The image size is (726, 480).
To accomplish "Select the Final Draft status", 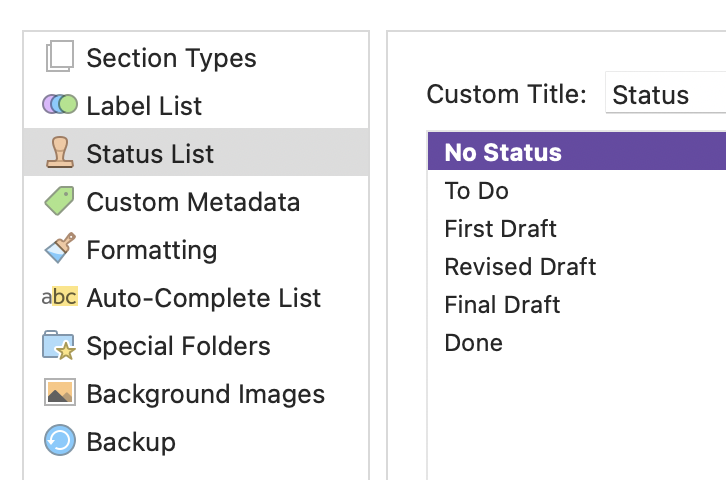I will pos(577,305).
